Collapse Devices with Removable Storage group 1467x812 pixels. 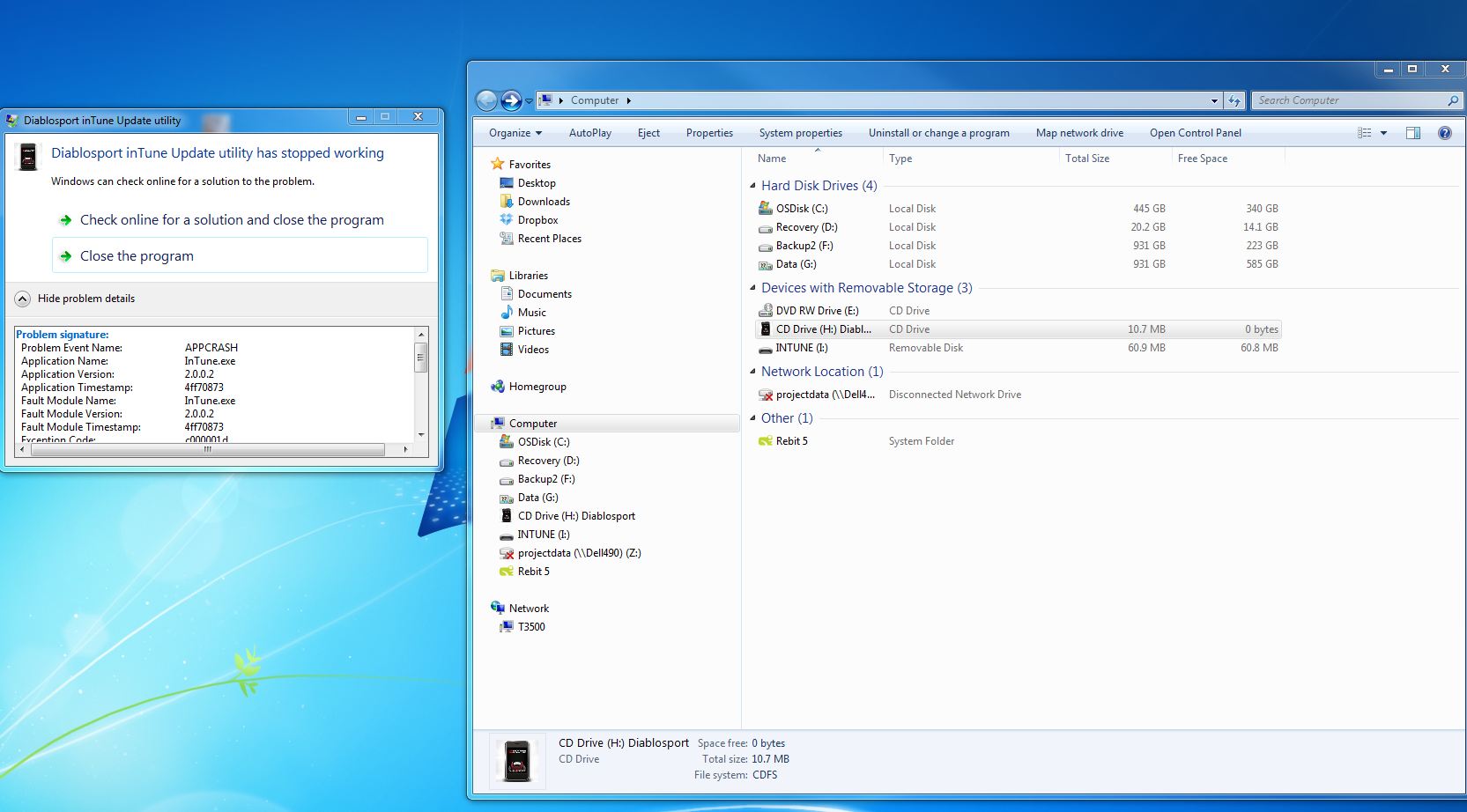pyautogui.click(x=752, y=288)
